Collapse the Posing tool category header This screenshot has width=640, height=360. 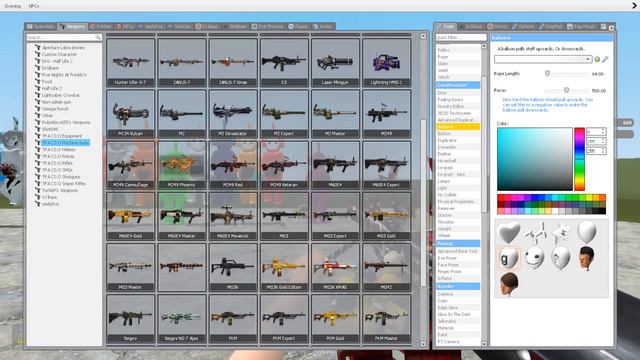(x=458, y=243)
